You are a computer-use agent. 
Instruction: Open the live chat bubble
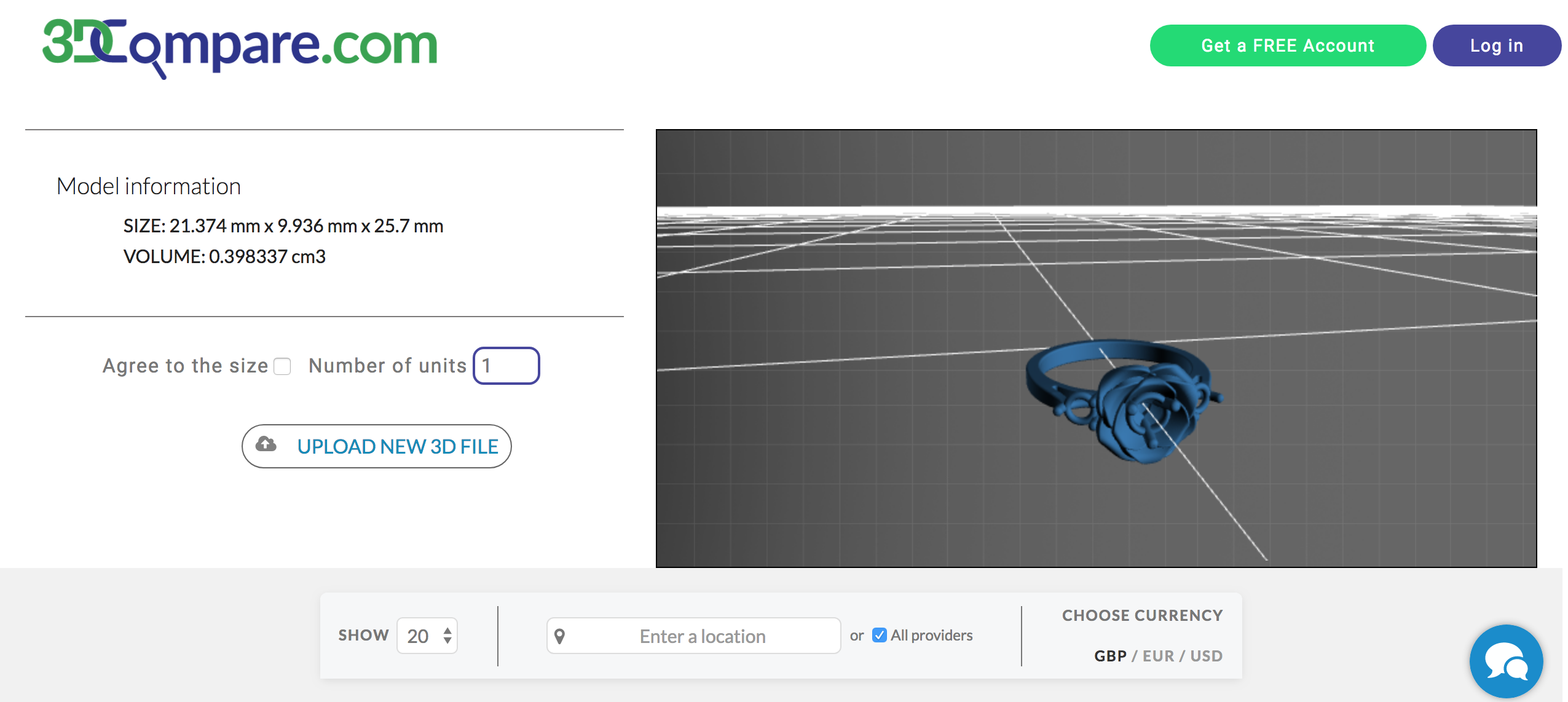(1506, 661)
